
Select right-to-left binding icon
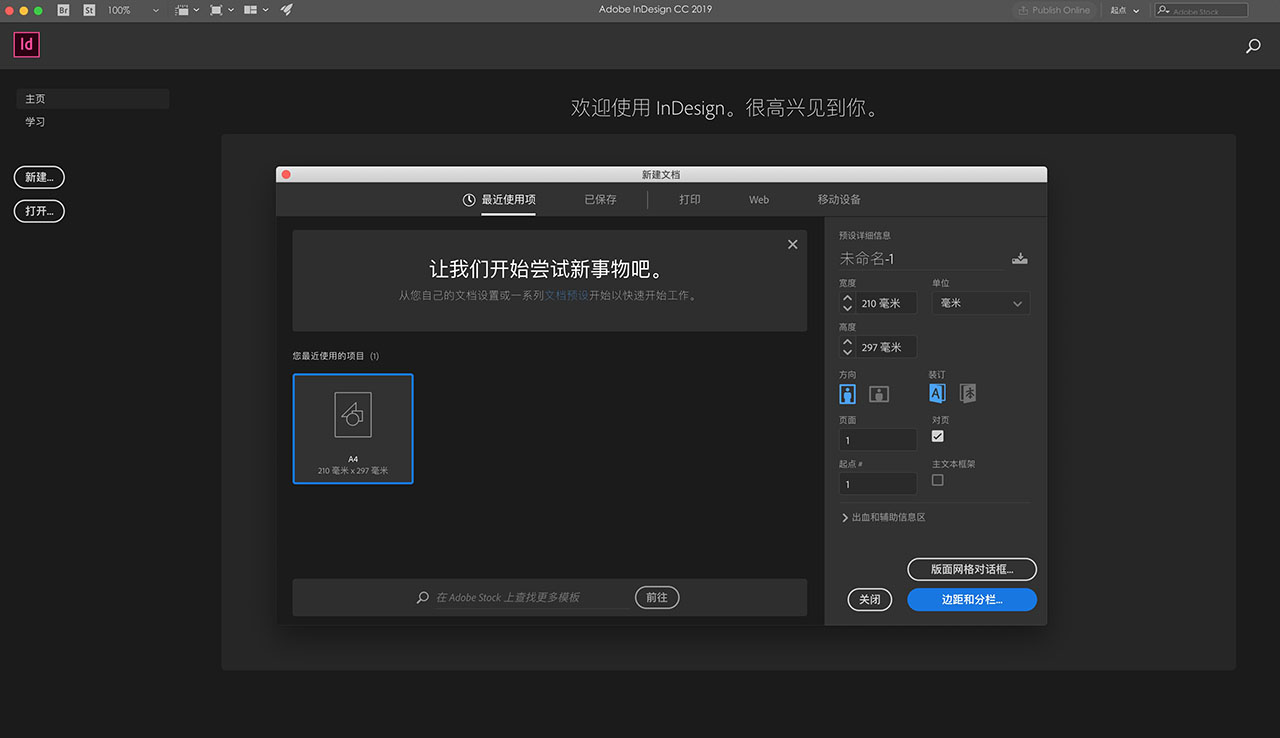click(968, 393)
